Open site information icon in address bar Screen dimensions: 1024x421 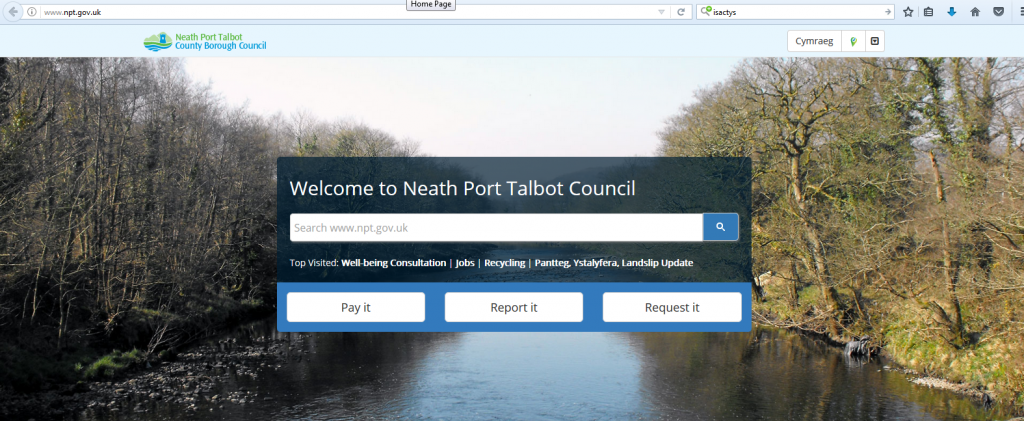pos(31,12)
